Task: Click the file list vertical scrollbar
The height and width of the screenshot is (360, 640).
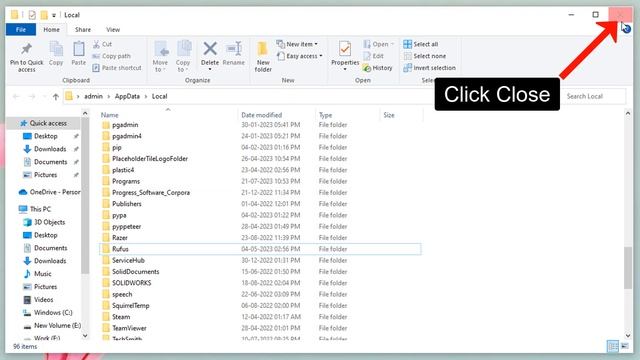Action: tap(628, 267)
